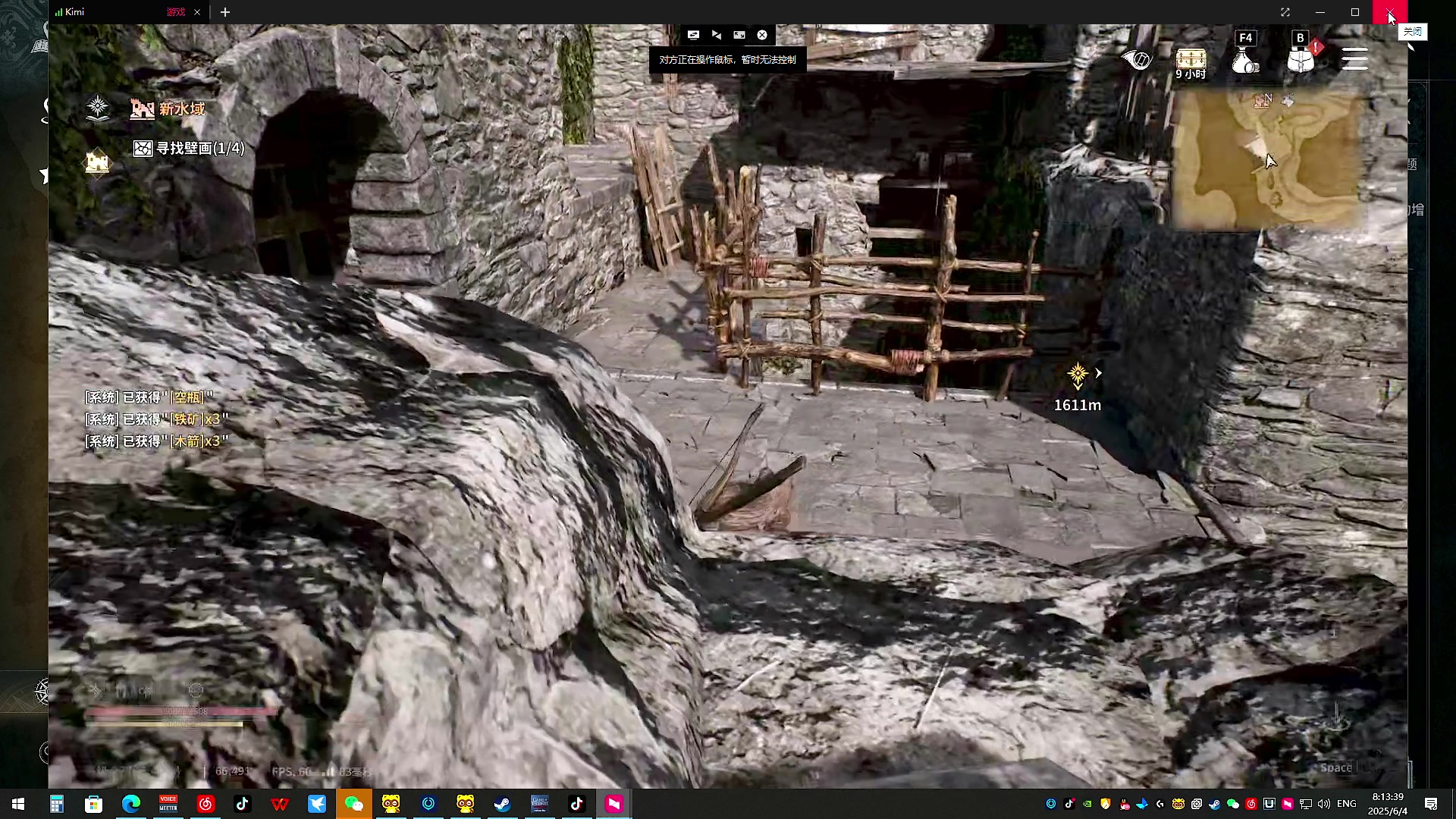Open the Calculator from the taskbar
This screenshot has width=1456, height=819.
(x=57, y=804)
